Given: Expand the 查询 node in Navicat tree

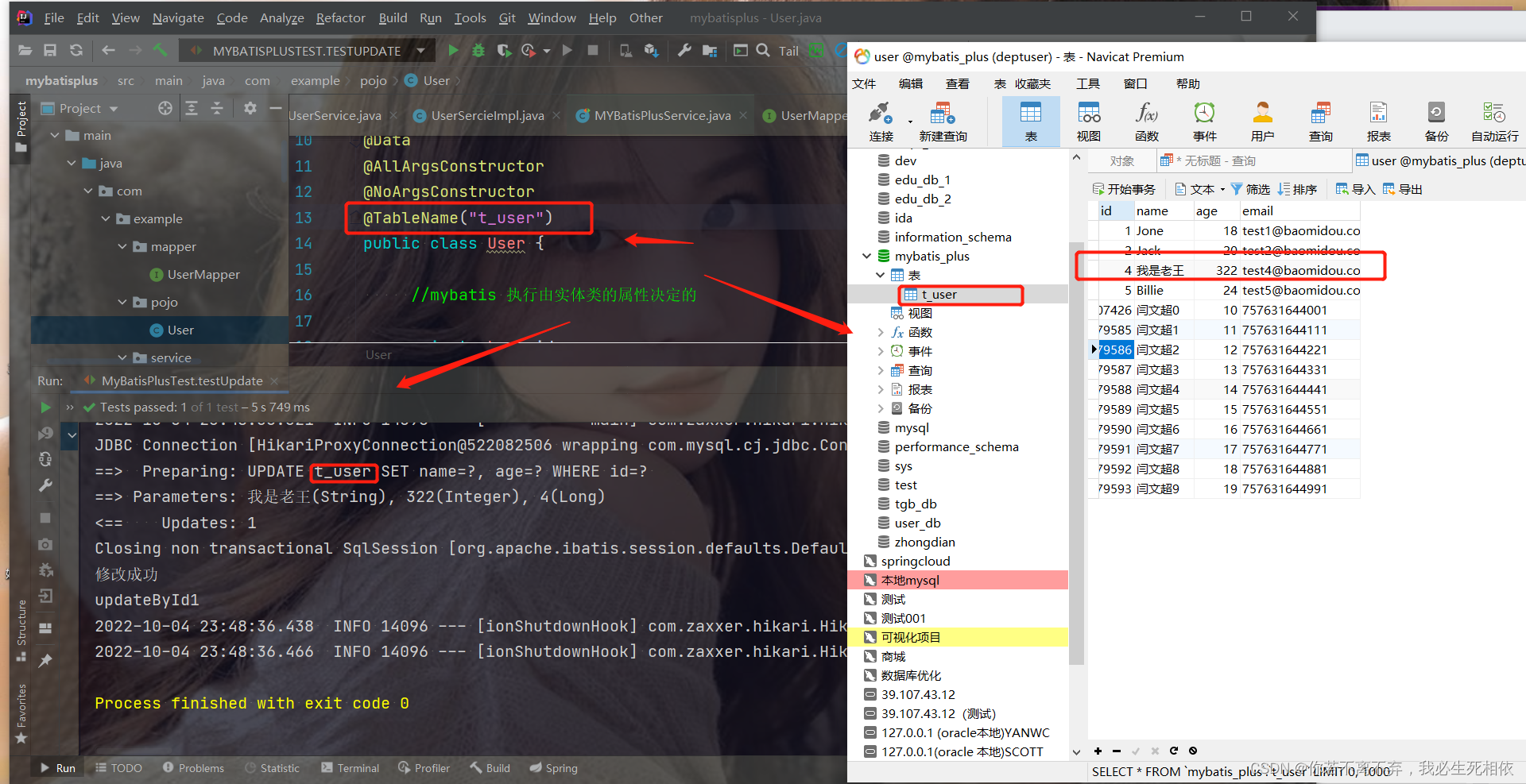Looking at the screenshot, I should point(880,370).
